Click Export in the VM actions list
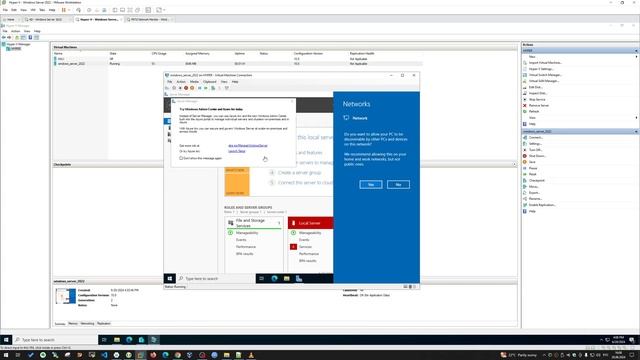The image size is (640, 360). click(x=534, y=193)
